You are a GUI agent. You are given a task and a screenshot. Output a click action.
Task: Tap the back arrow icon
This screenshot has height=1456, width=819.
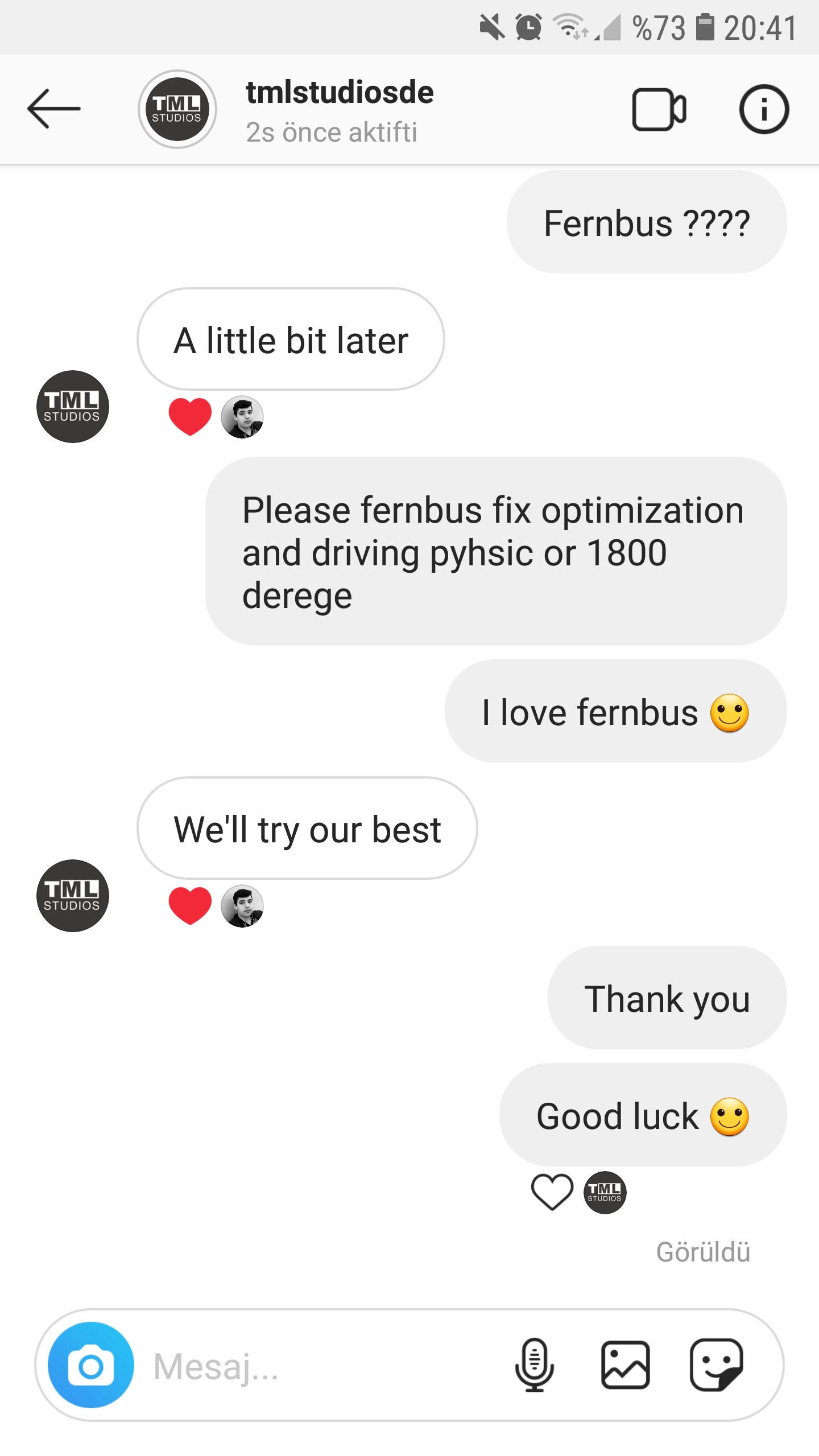[54, 109]
